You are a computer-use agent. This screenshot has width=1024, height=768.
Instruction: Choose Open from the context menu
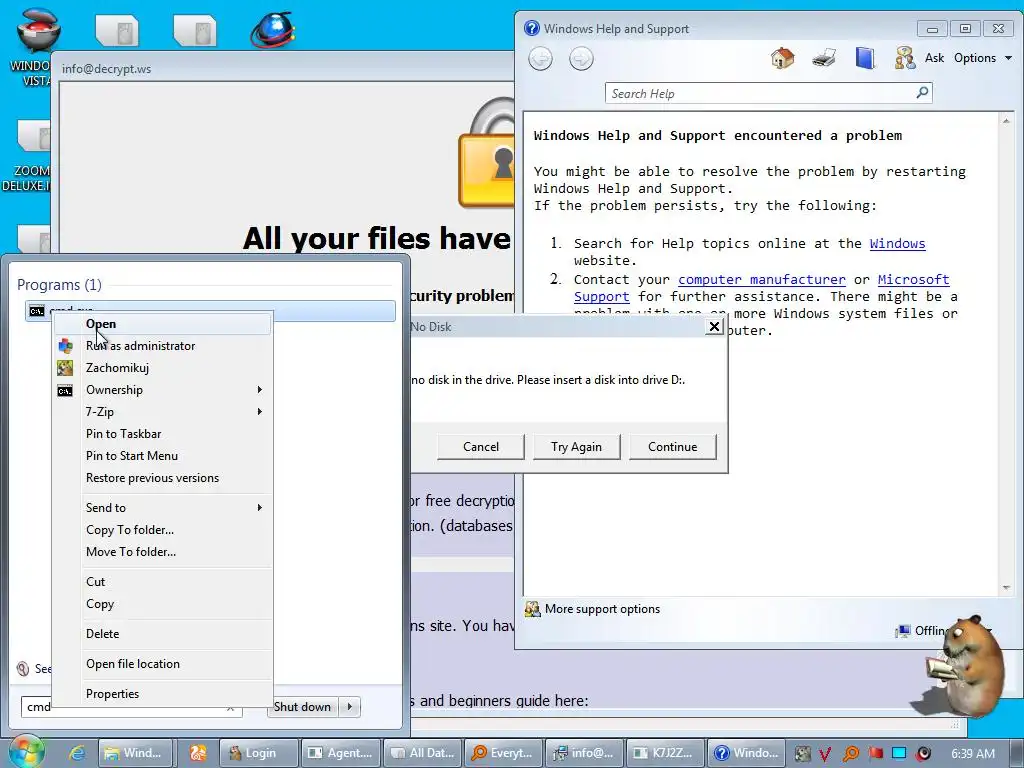162,324
